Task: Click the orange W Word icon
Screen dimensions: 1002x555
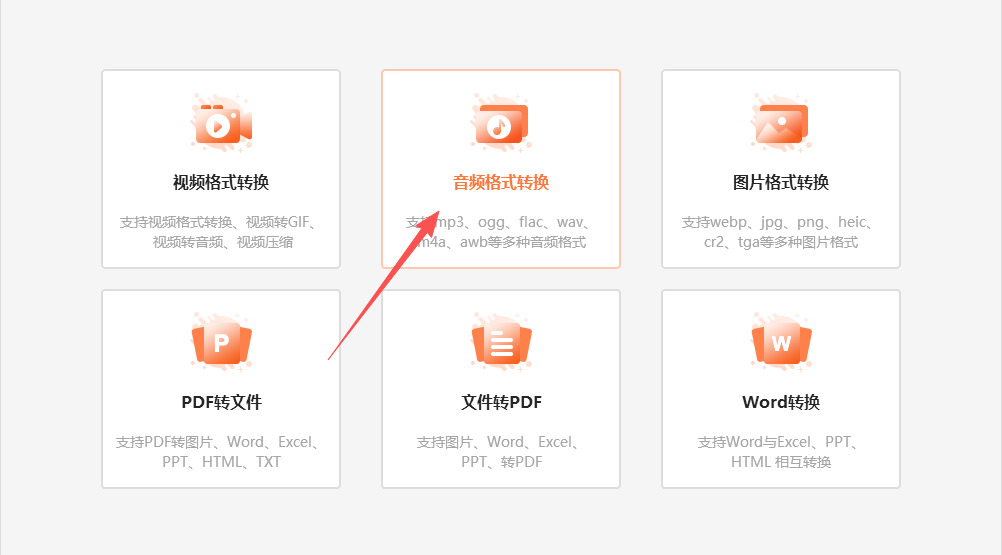Action: point(781,343)
